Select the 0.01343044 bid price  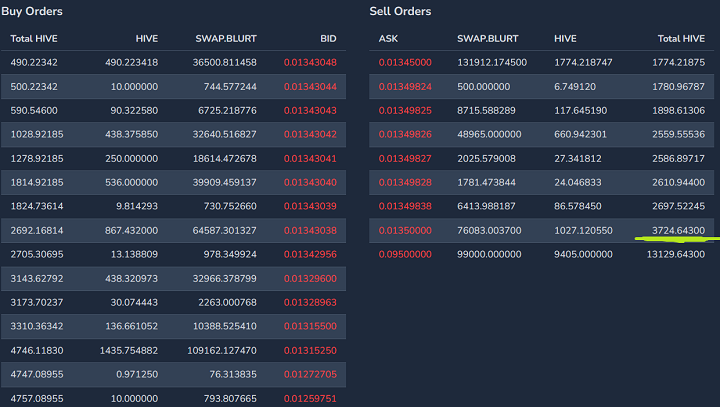tap(310, 86)
